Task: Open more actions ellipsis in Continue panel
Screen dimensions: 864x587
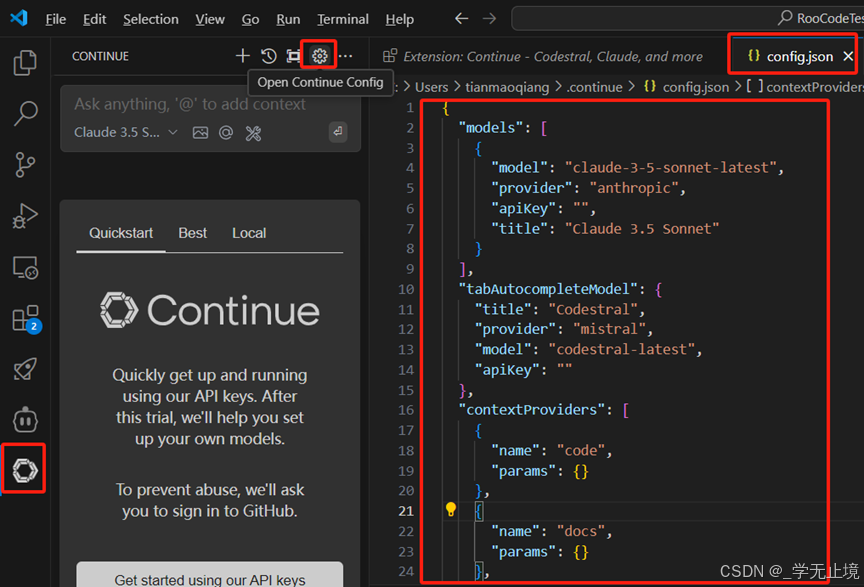Action: (x=345, y=56)
